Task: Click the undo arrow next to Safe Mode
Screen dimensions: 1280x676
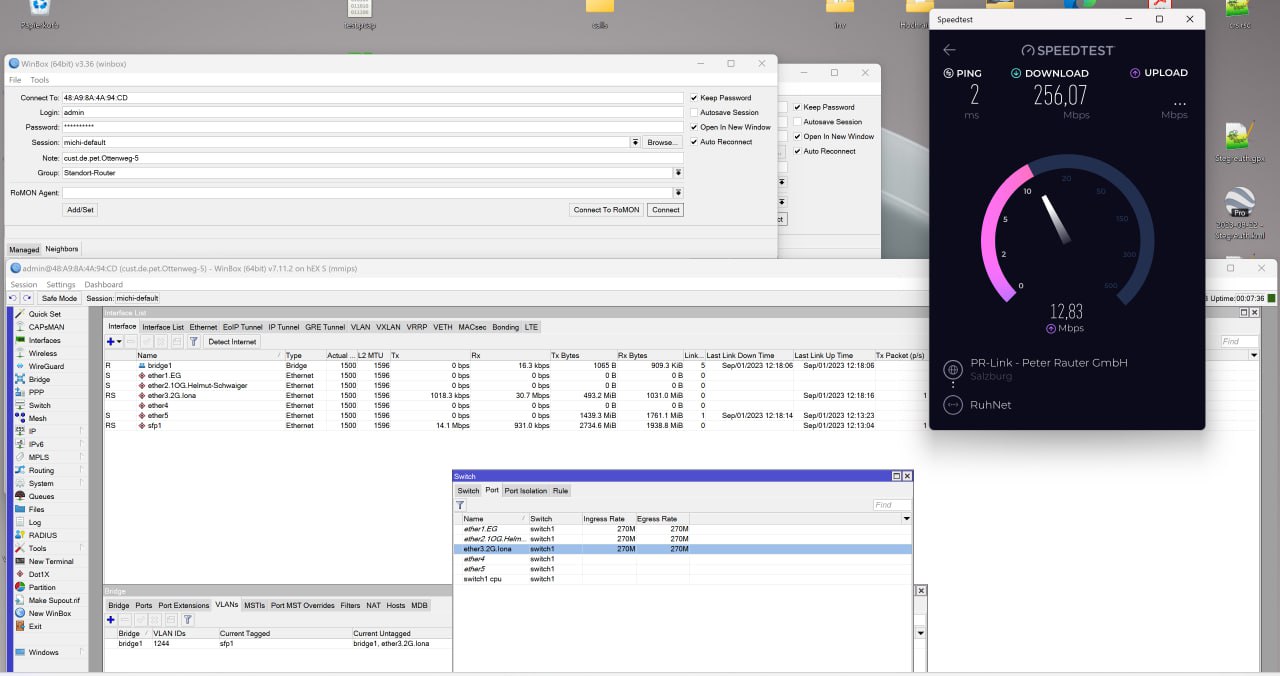Action: pyautogui.click(x=15, y=298)
